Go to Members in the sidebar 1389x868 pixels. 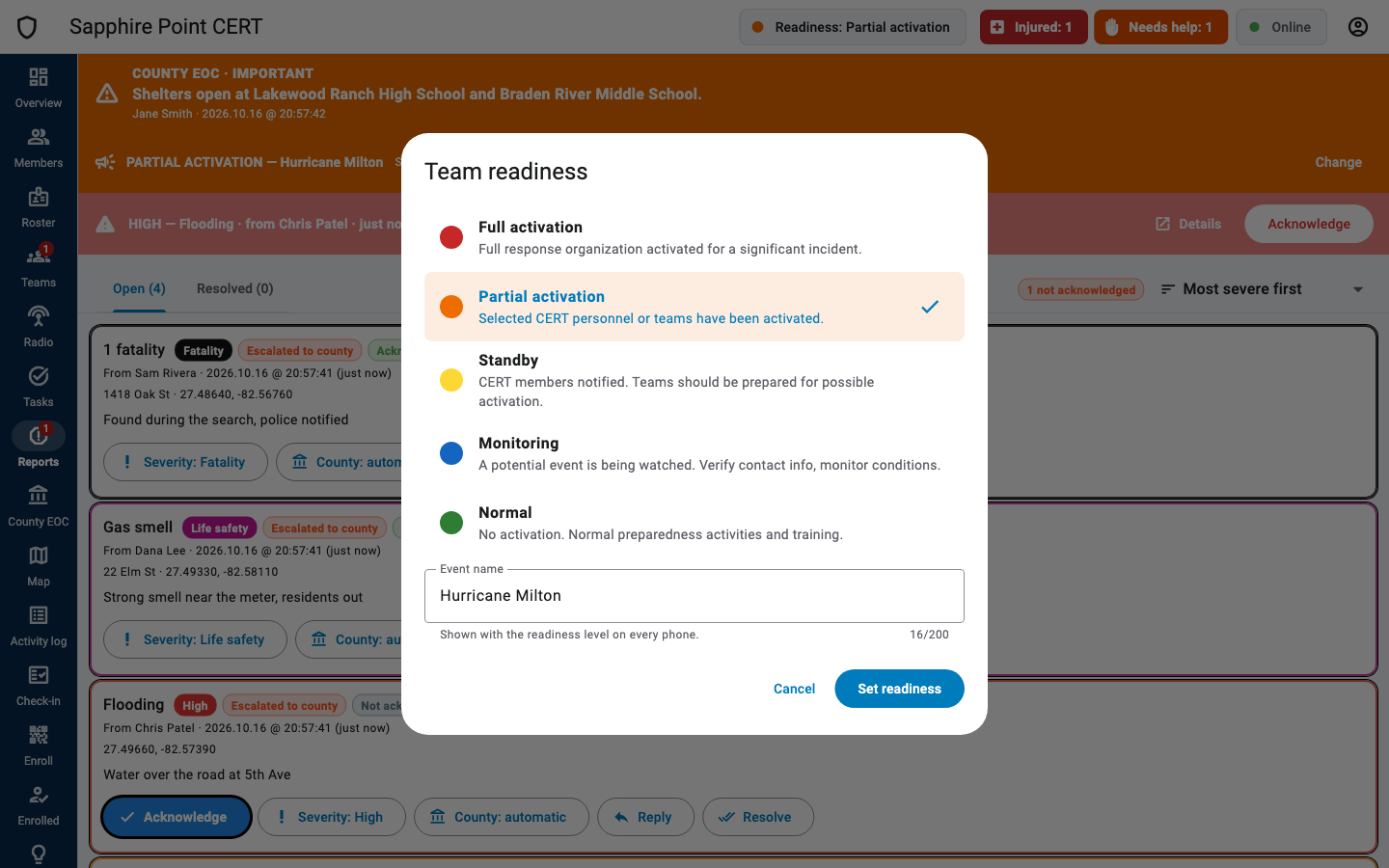[x=39, y=147]
